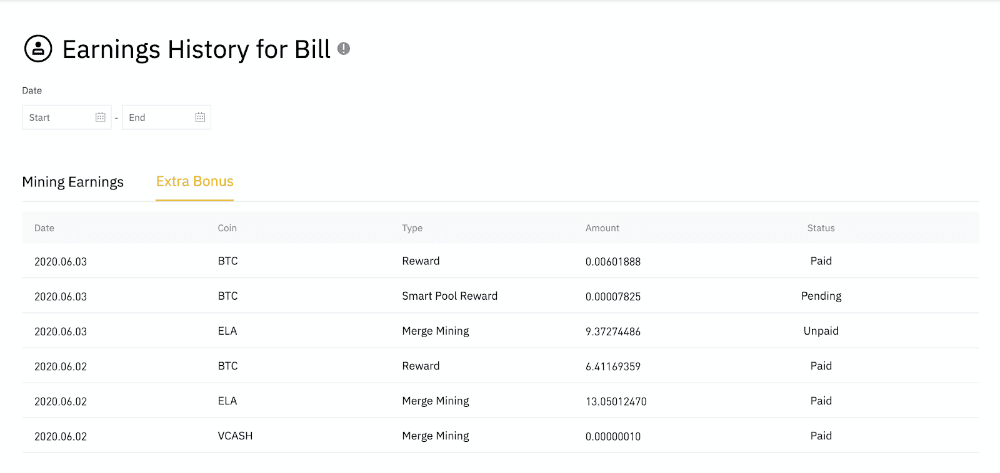This screenshot has height=473, width=1000.
Task: Click the End date input field
Action: (166, 117)
